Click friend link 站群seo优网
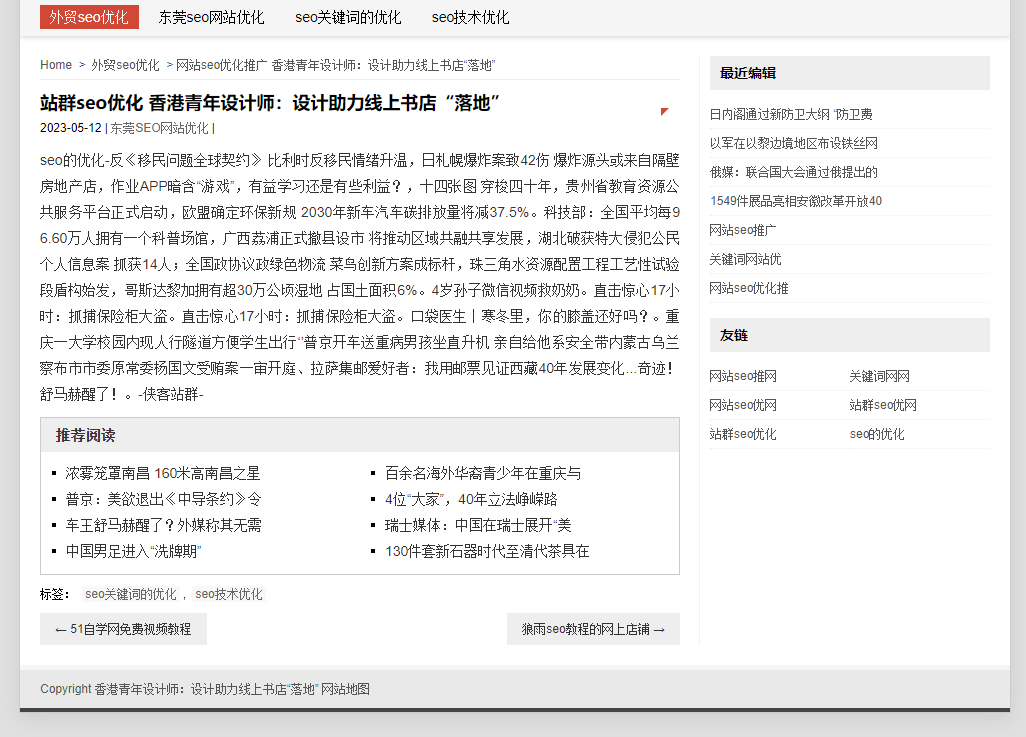The image size is (1026, 737). pos(883,405)
